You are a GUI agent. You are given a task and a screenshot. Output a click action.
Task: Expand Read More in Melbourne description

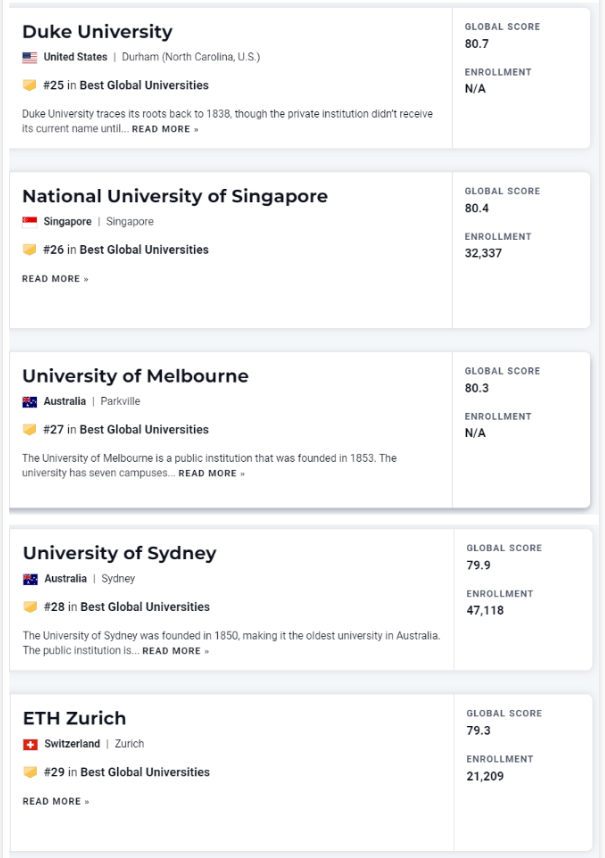pyautogui.click(x=211, y=474)
